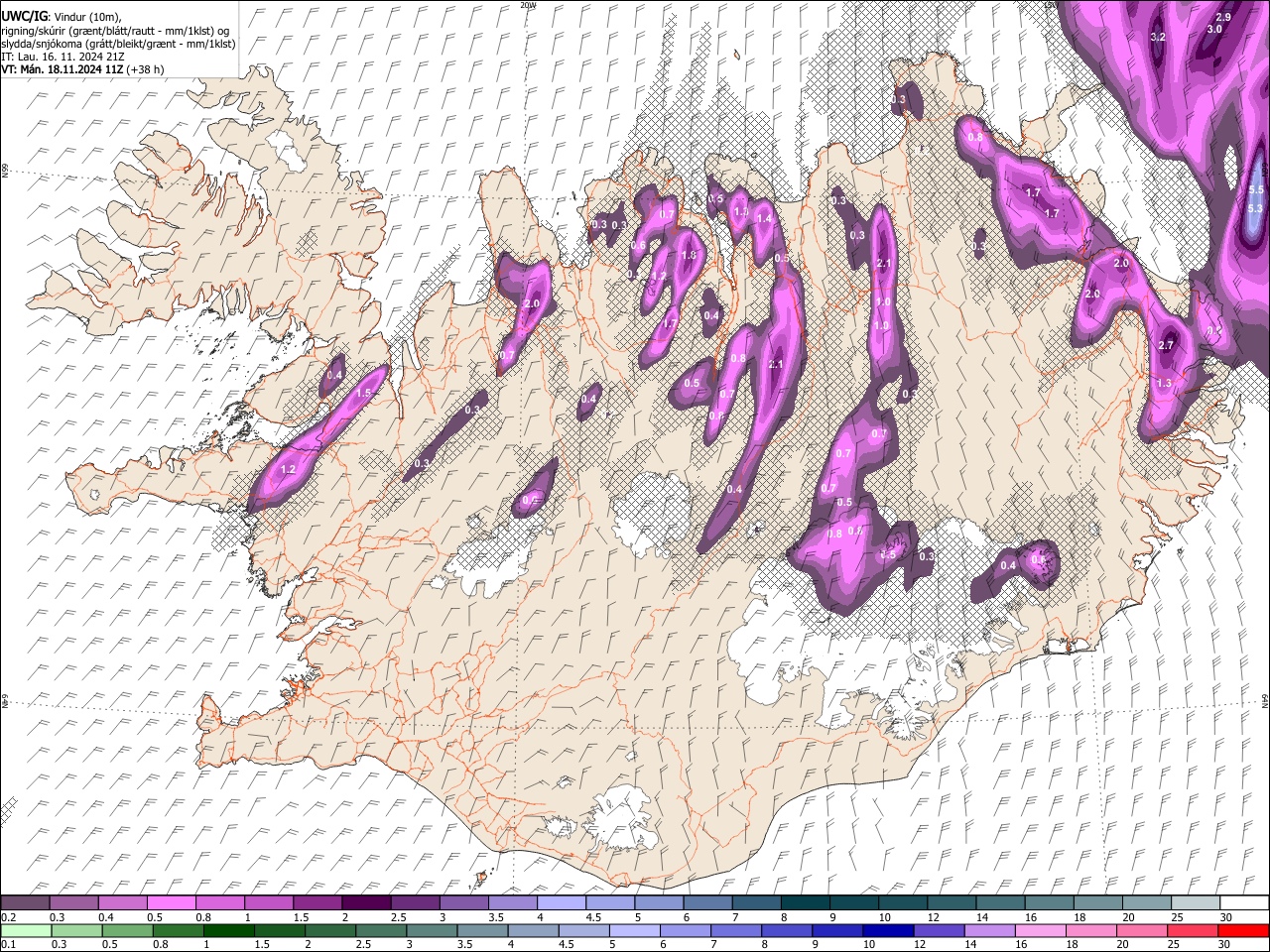Viewport: 1270px width, 952px height.
Task: Click the 'VT: Mán. 18.11.2024 11Z' line
Action: (x=83, y=70)
